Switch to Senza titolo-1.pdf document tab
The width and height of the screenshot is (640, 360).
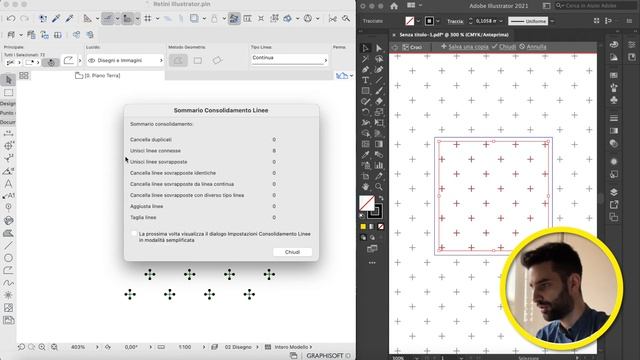(454, 35)
